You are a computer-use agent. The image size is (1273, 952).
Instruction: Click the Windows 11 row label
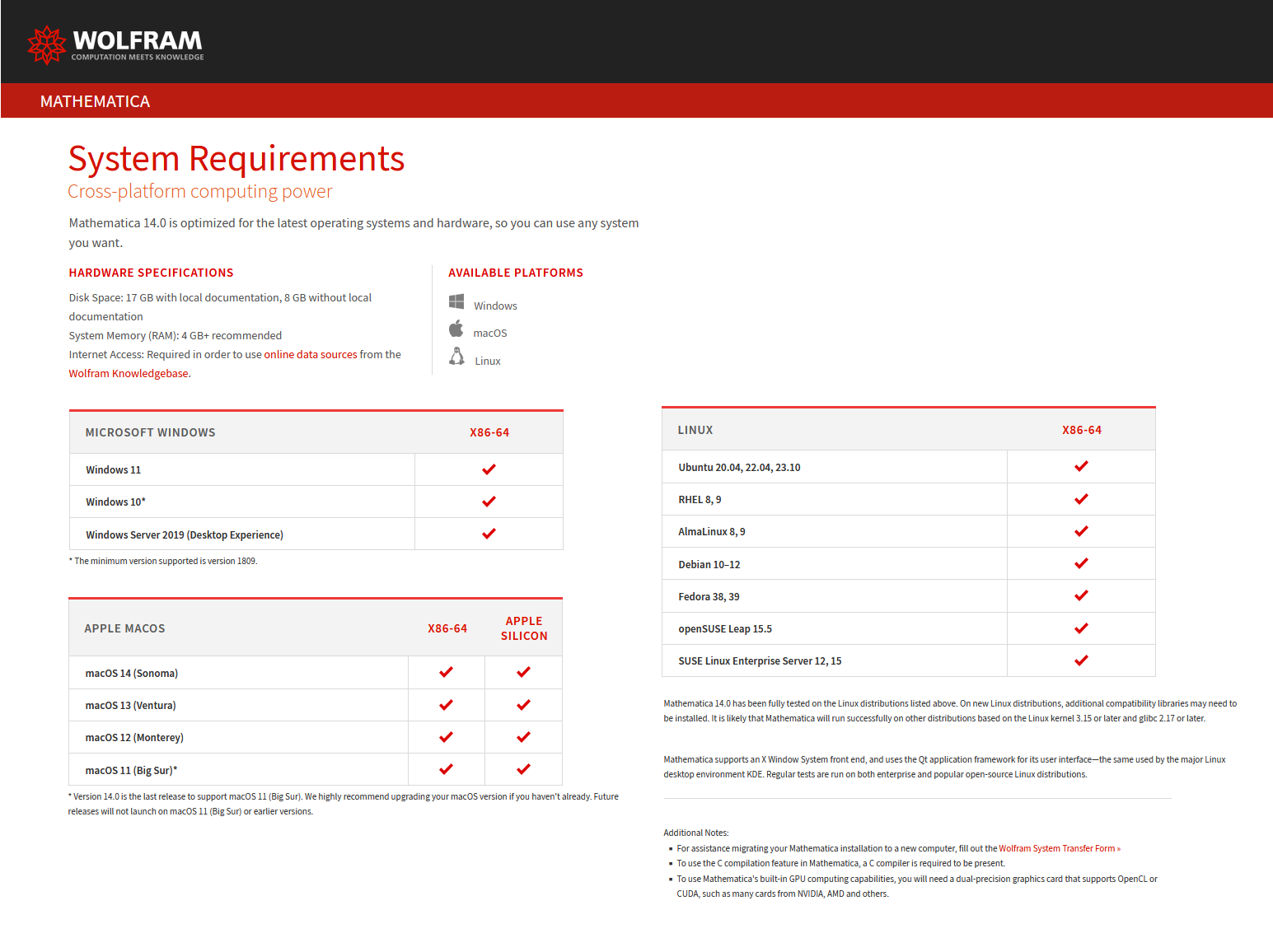click(114, 469)
